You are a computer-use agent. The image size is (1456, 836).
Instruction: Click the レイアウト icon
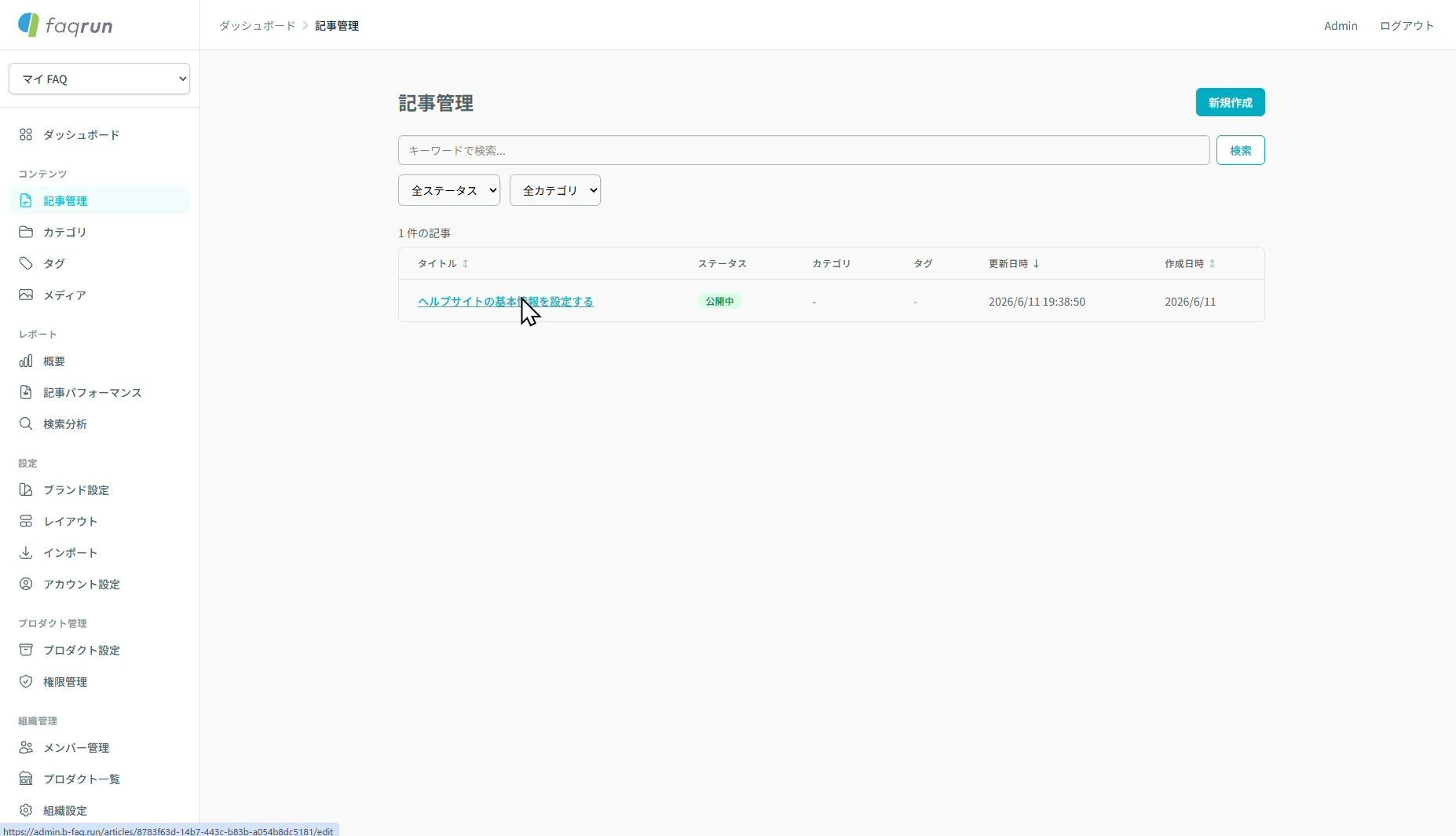point(26,521)
